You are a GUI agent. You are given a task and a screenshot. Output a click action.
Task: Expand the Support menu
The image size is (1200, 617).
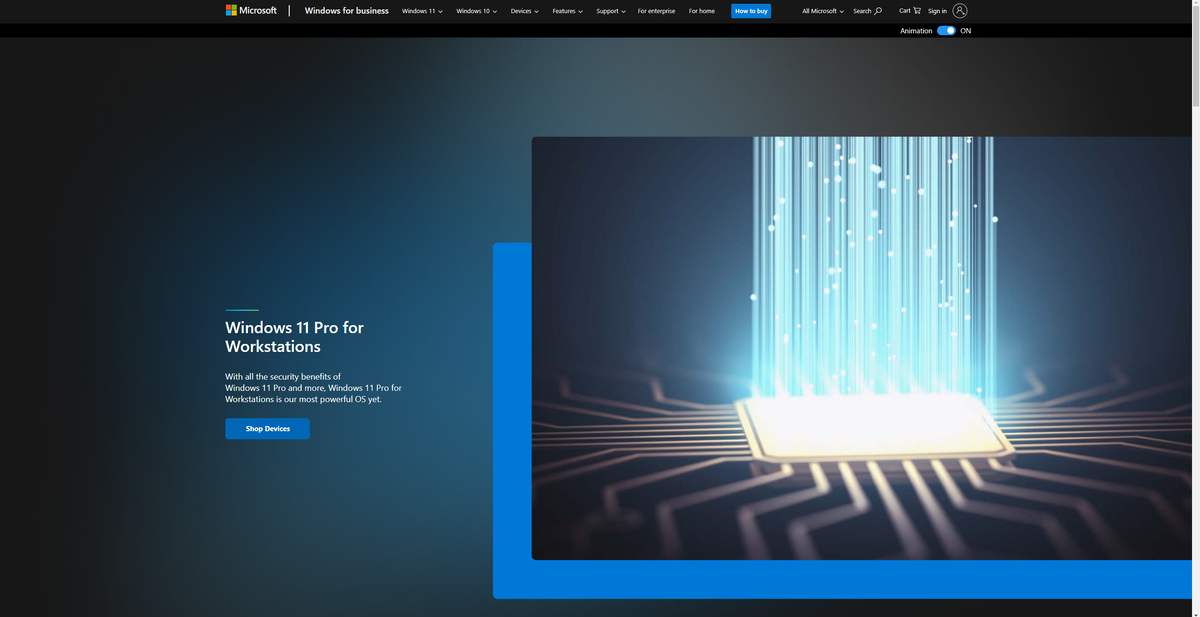(x=611, y=11)
